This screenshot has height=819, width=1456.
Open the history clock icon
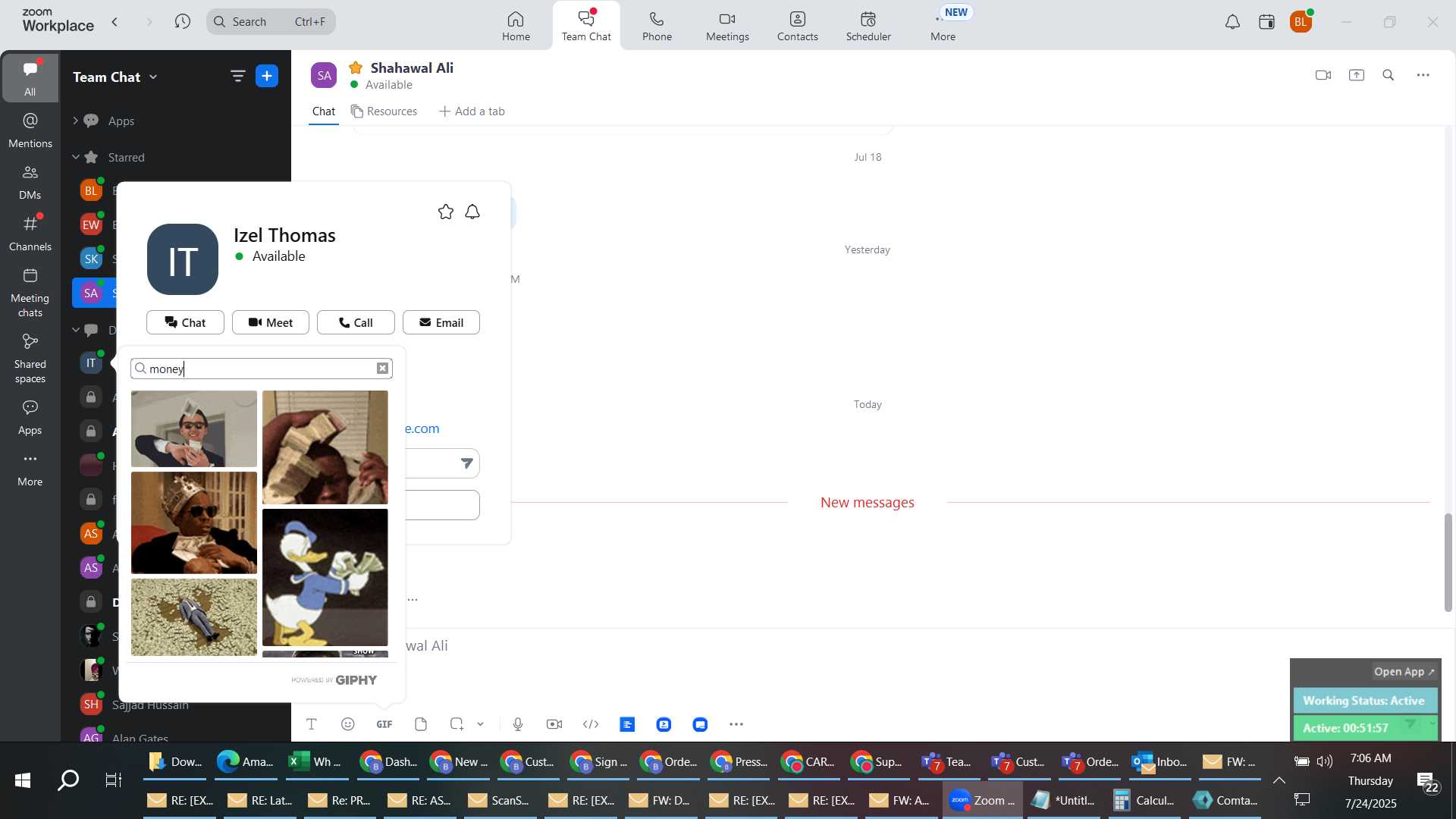click(x=182, y=22)
